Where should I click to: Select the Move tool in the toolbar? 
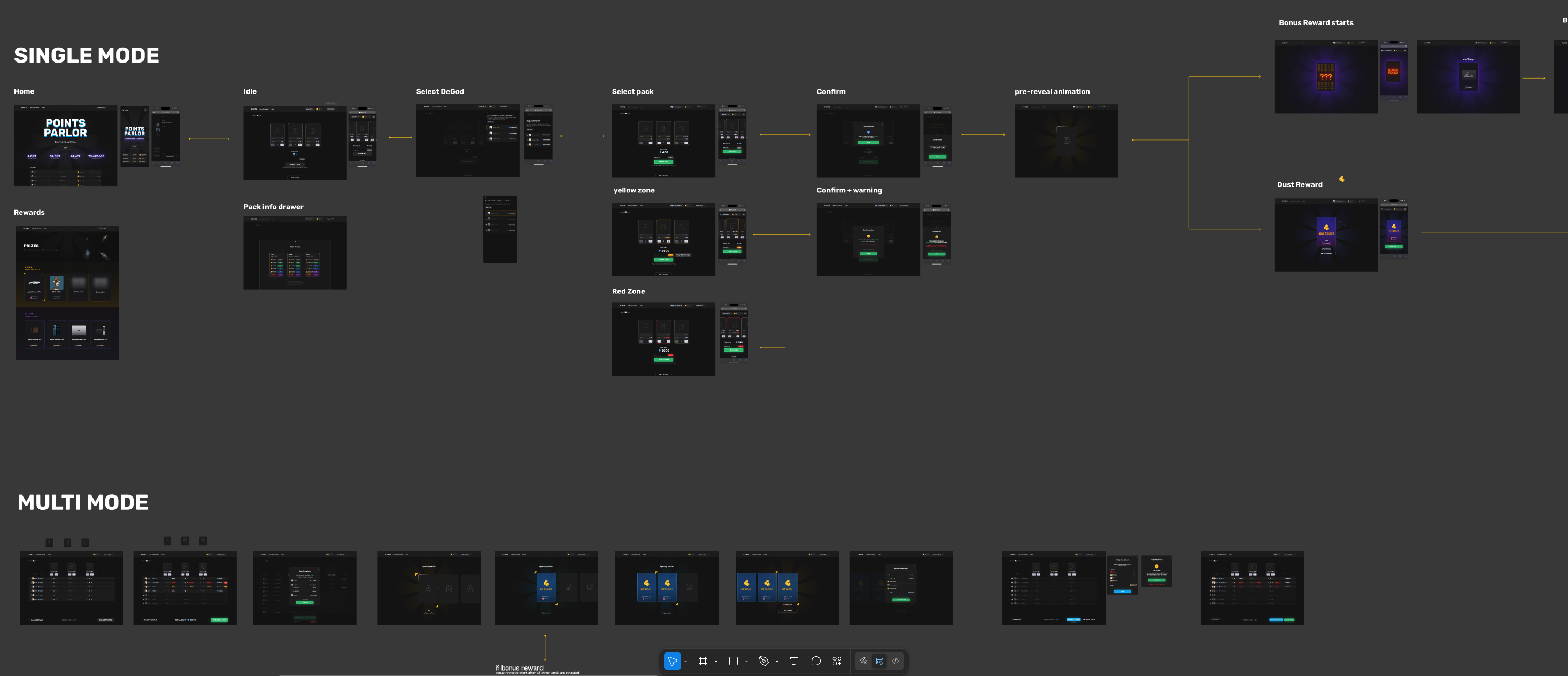coord(672,661)
